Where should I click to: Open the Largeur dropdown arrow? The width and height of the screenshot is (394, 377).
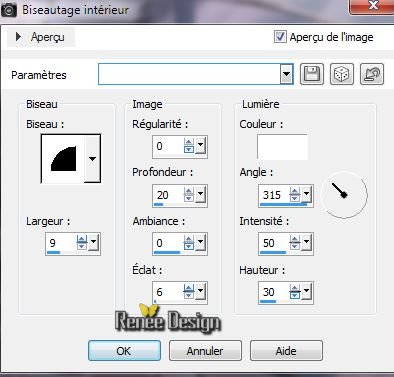pos(94,242)
